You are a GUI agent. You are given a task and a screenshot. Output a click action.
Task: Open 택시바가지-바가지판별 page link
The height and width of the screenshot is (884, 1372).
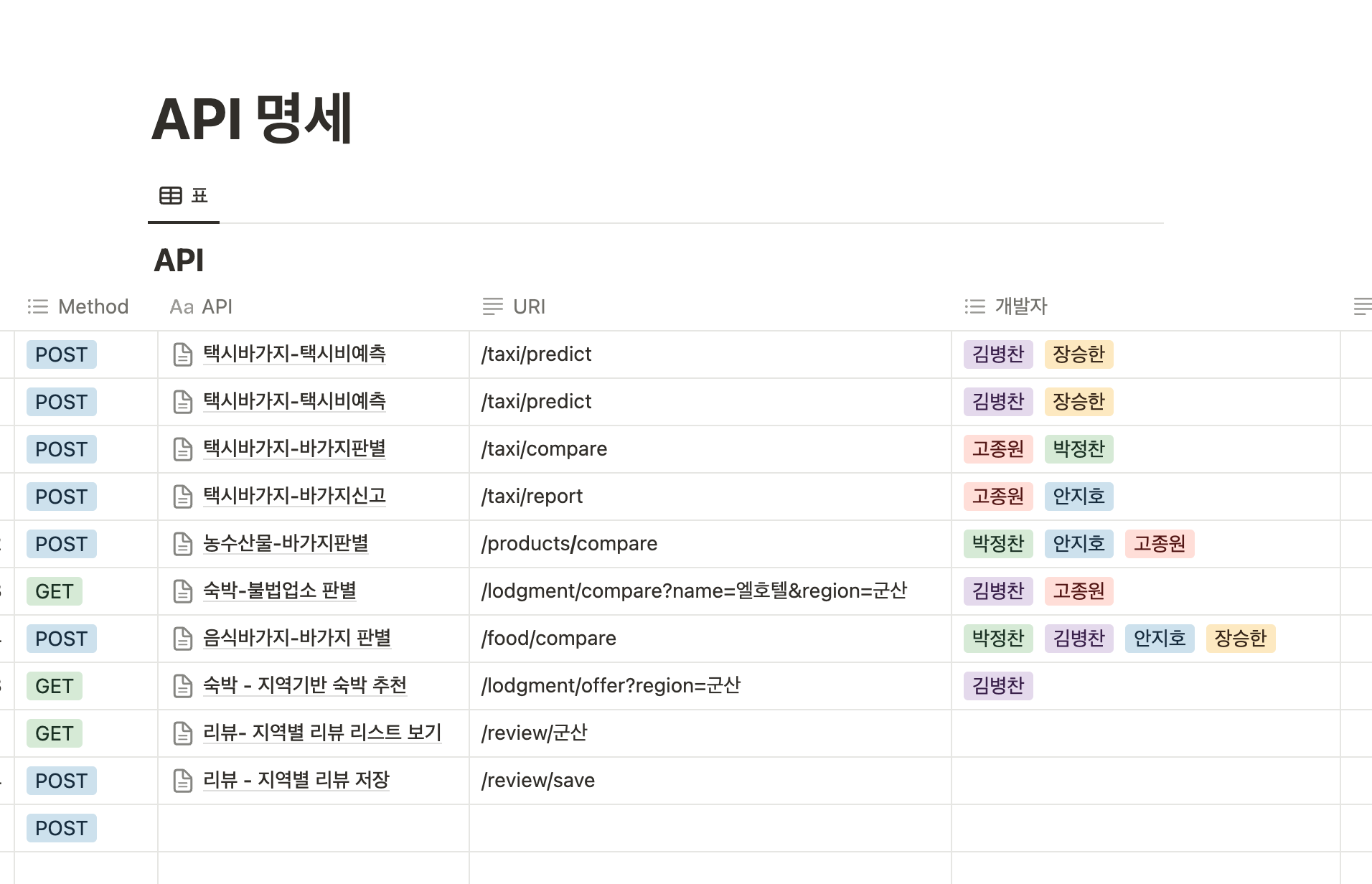[x=294, y=448]
